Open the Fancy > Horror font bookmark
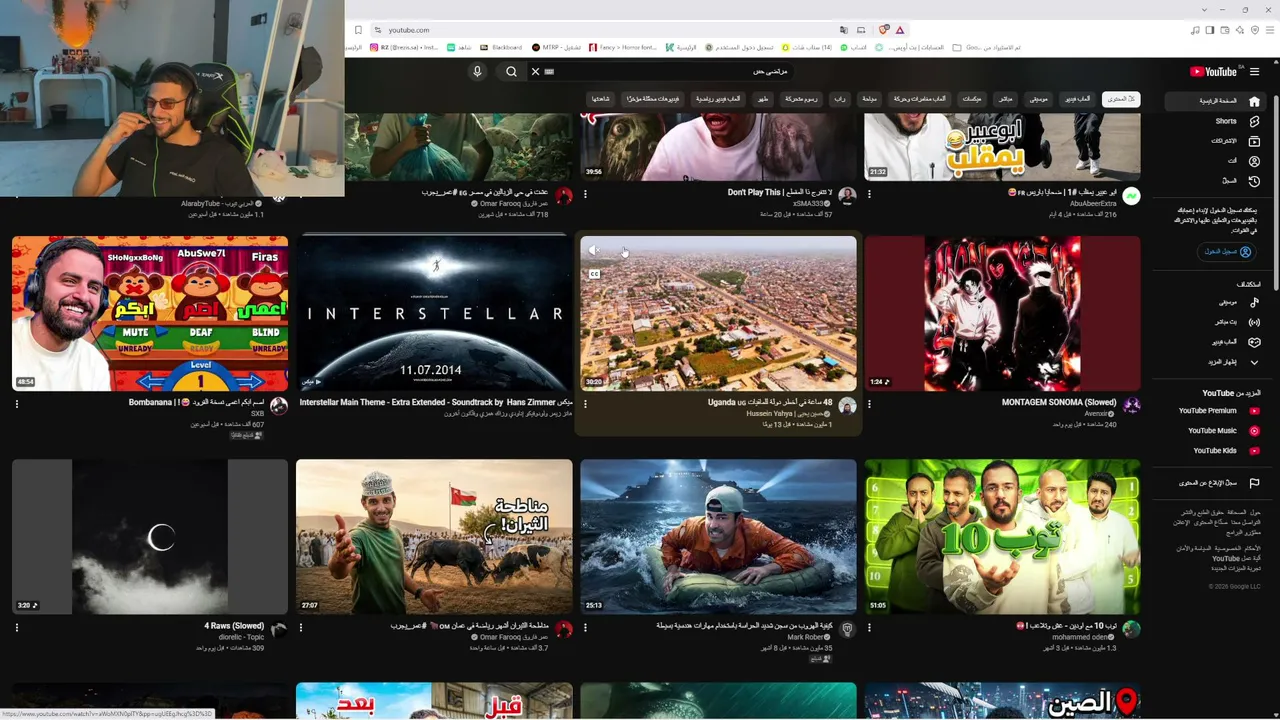 coord(624,47)
